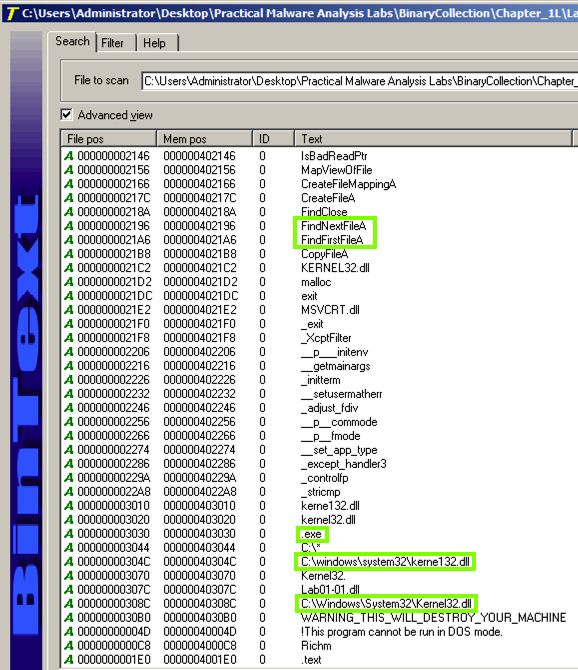The height and width of the screenshot is (670, 578).
Task: Click the ANSI icon beside KERNEL32.dll row
Action: [68, 268]
